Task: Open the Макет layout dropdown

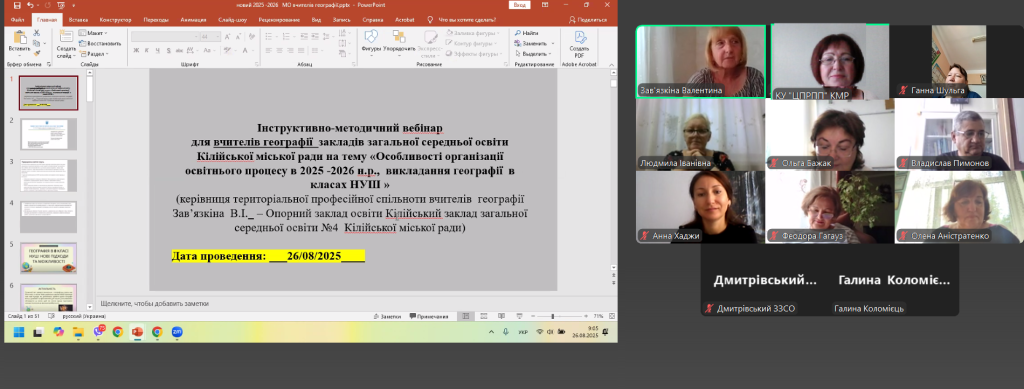Action: click(x=92, y=33)
